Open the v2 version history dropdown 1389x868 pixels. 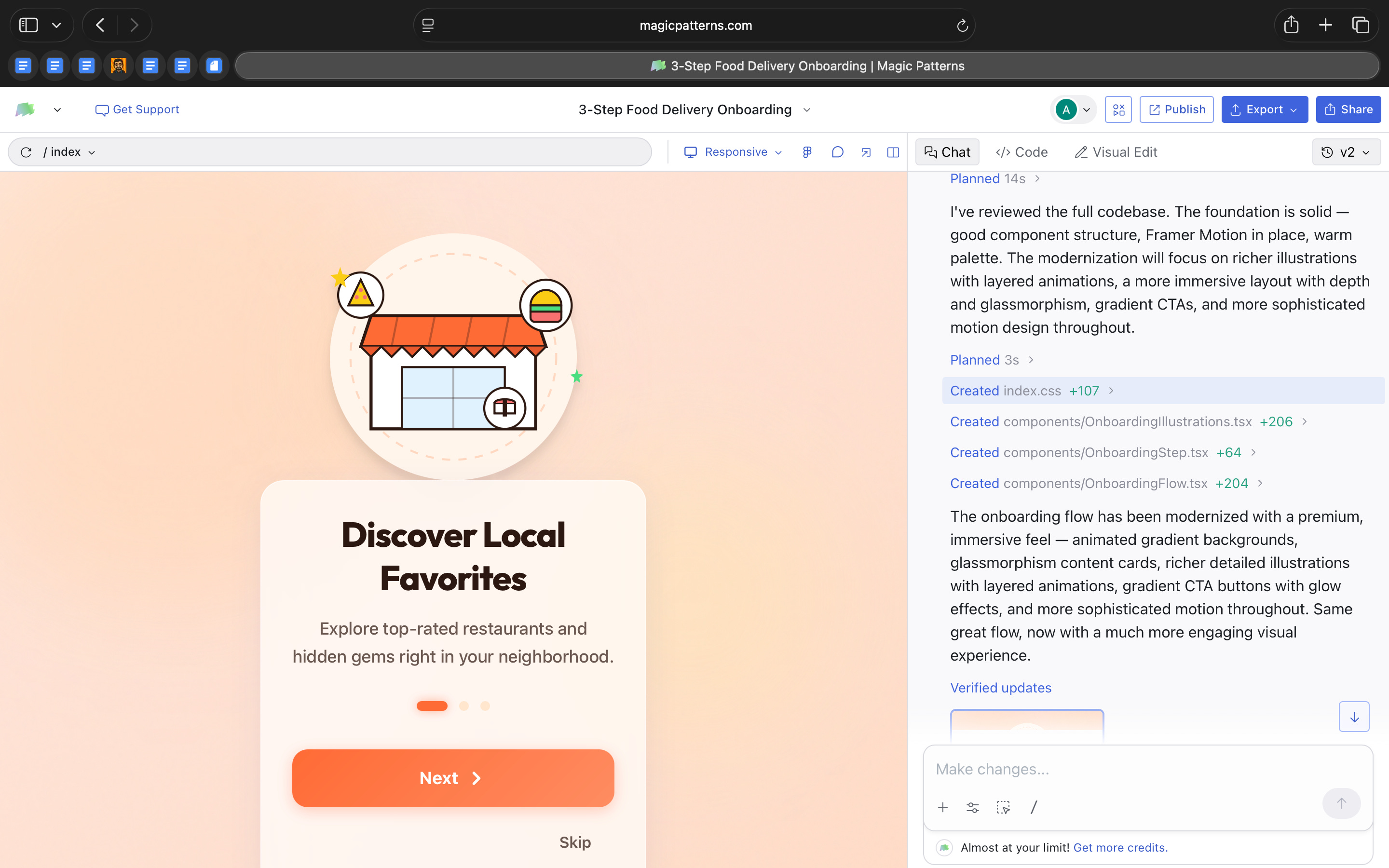1346,152
